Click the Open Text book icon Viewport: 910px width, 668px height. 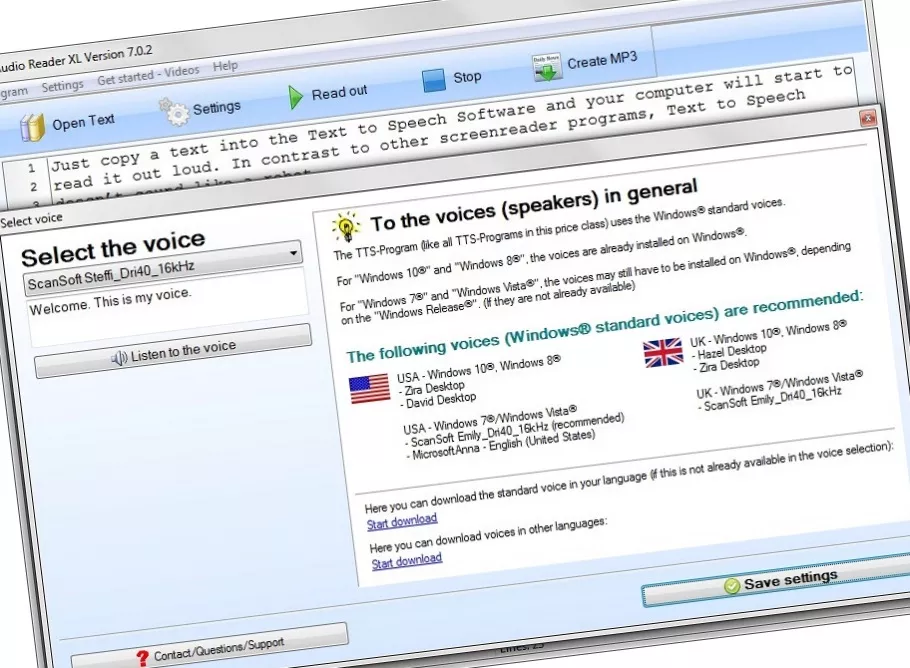click(x=33, y=126)
